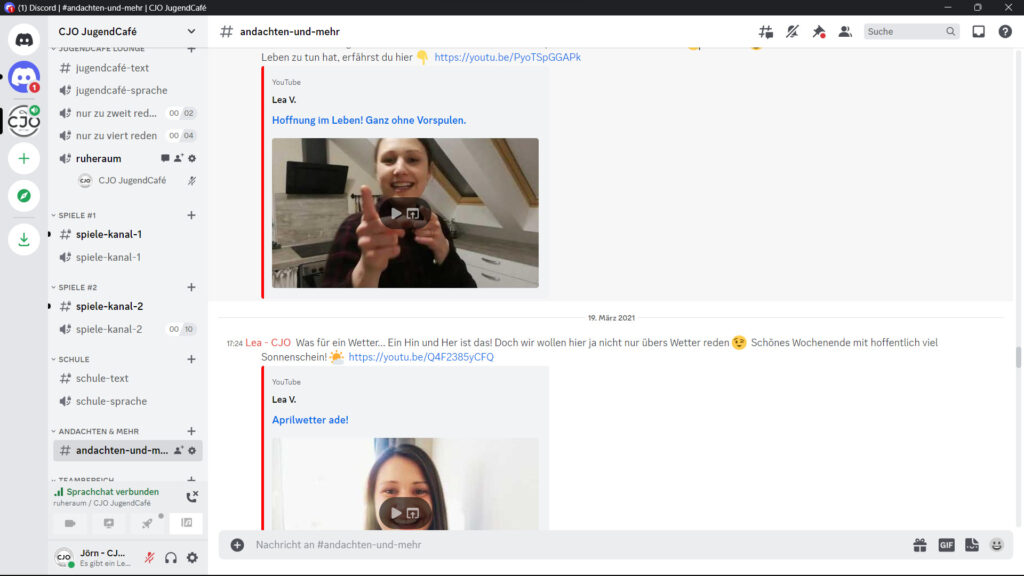Viewport: 1024px width, 576px height.
Task: Open CJO JugendCafé server dropdown menu
Action: [191, 32]
